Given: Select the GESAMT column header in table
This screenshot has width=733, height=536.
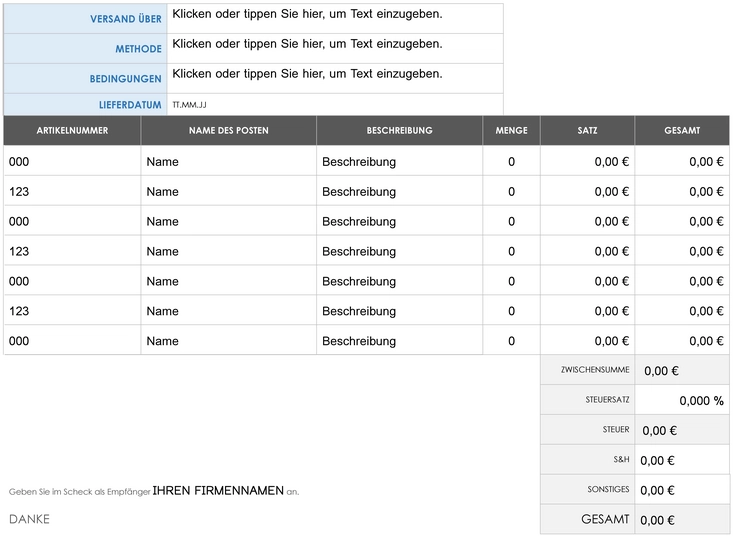Looking at the screenshot, I should click(682, 130).
